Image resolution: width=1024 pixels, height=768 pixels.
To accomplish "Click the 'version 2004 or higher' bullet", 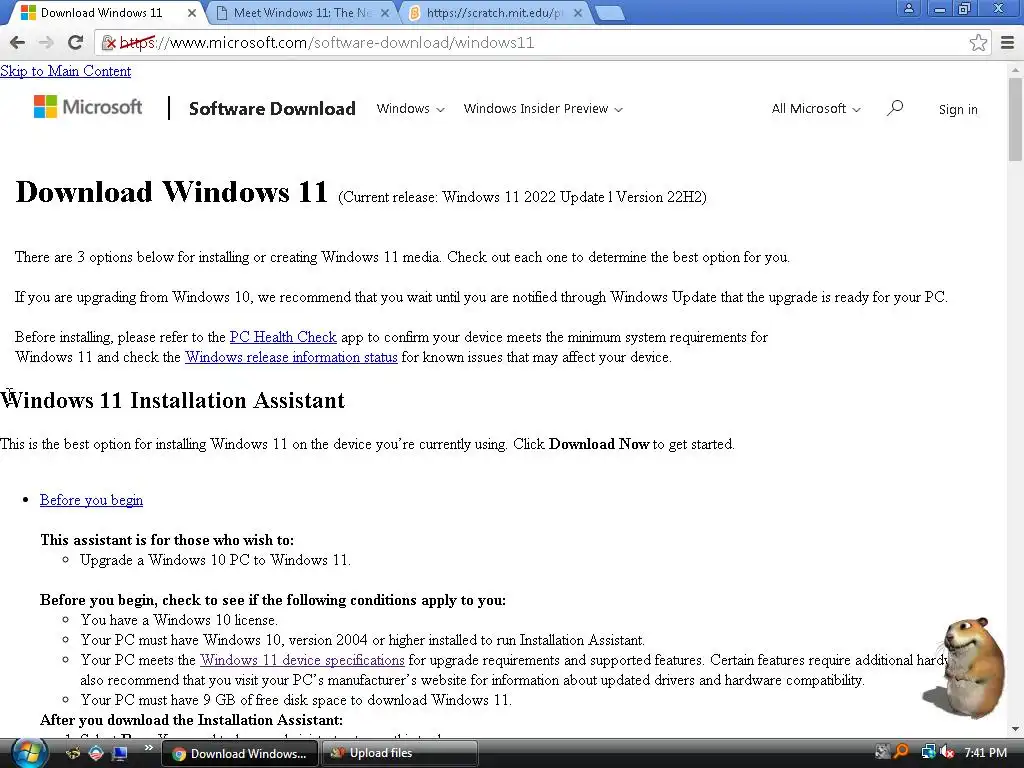I will (x=362, y=640).
